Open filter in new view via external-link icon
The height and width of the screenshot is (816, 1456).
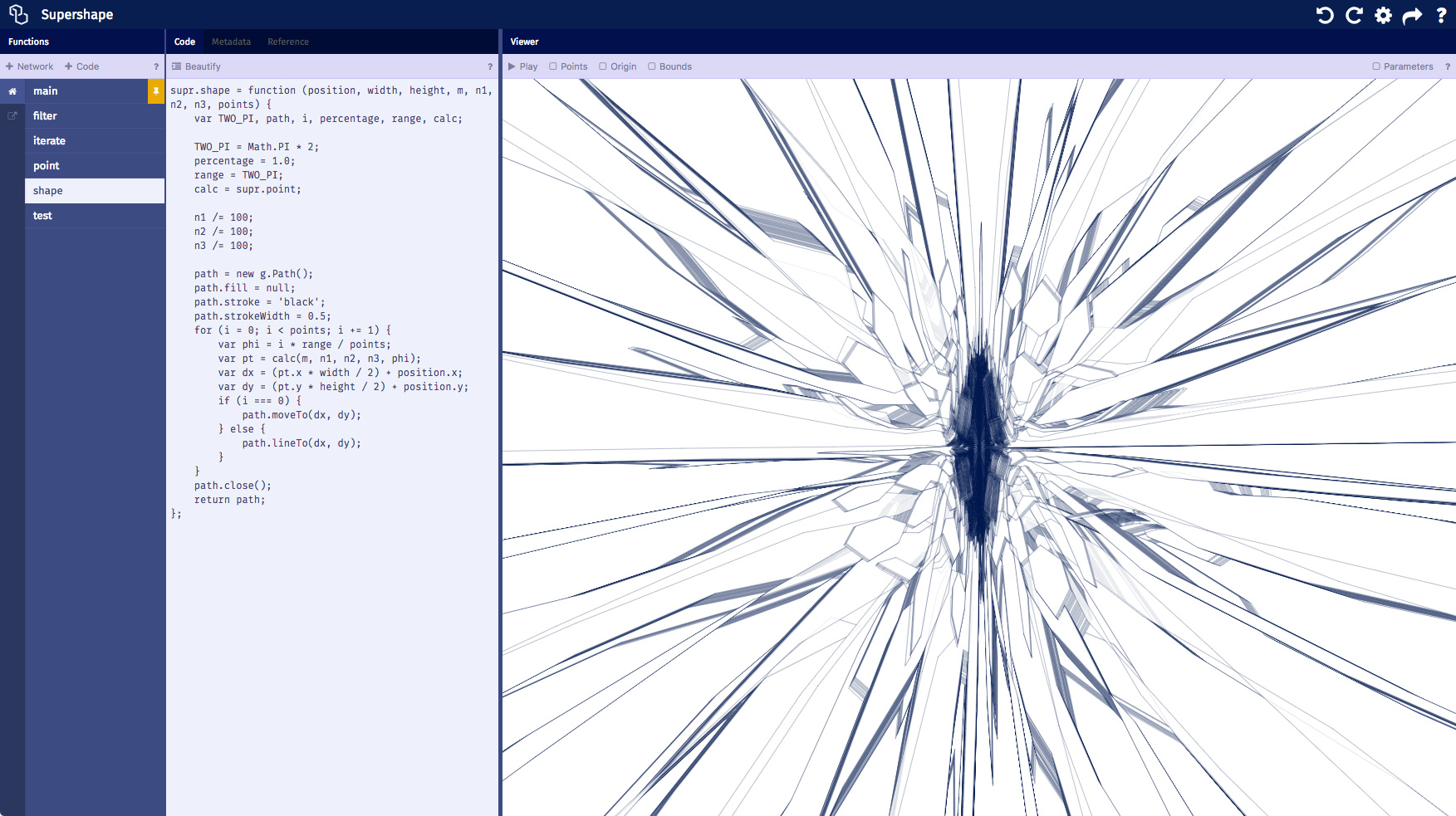pos(12,115)
